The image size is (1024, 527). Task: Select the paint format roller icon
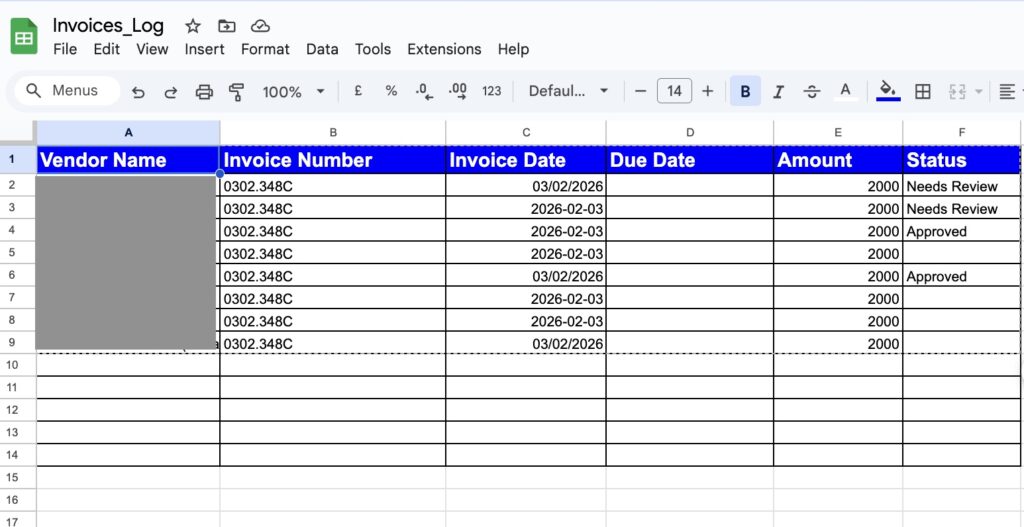click(x=237, y=92)
